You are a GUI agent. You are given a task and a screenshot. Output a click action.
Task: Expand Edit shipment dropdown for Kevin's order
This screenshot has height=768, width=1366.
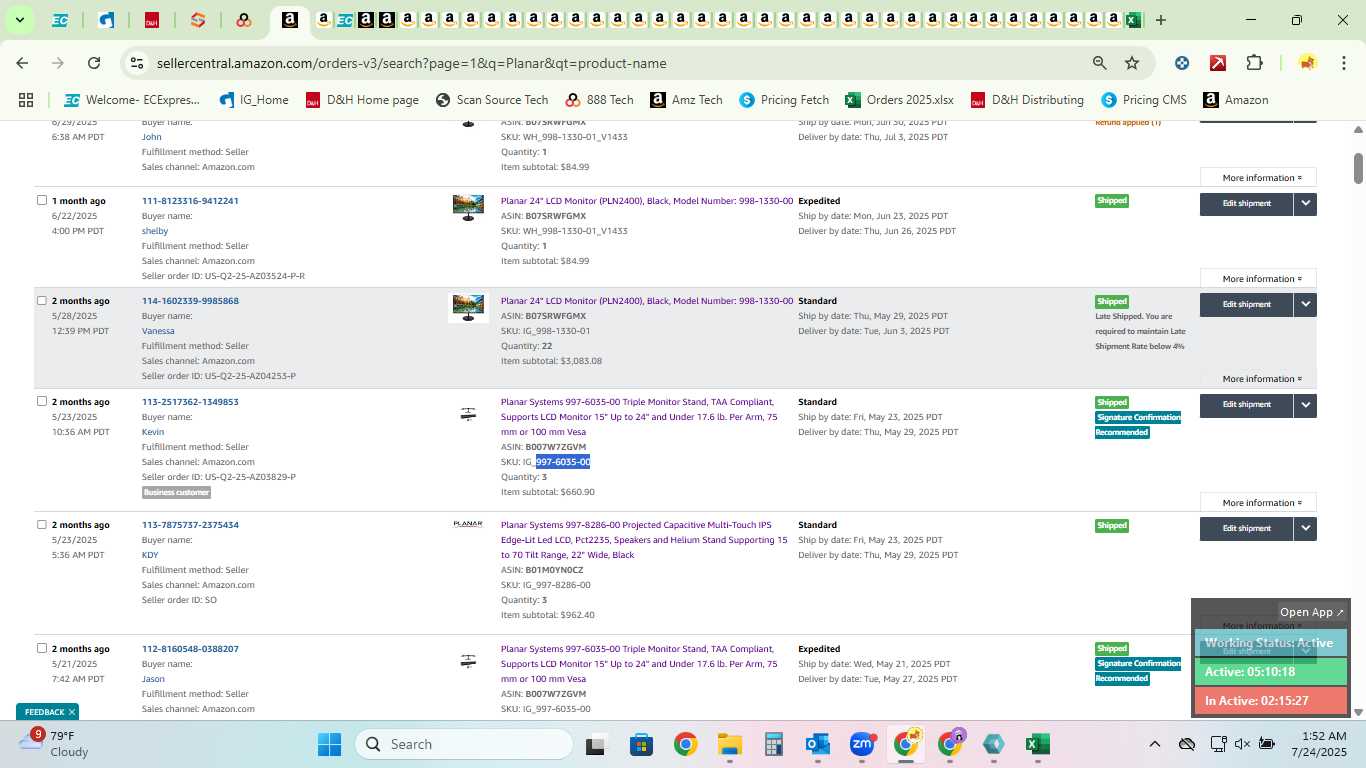coord(1305,405)
